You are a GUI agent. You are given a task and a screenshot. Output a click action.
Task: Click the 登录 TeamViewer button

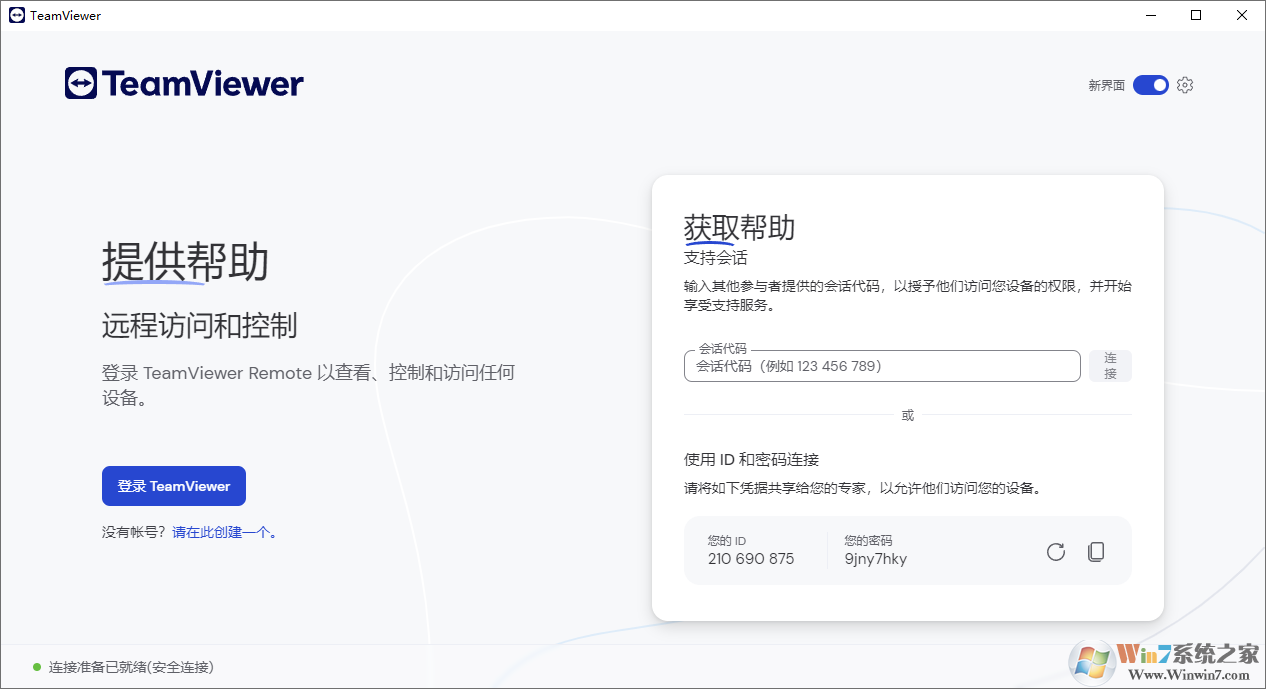(173, 485)
